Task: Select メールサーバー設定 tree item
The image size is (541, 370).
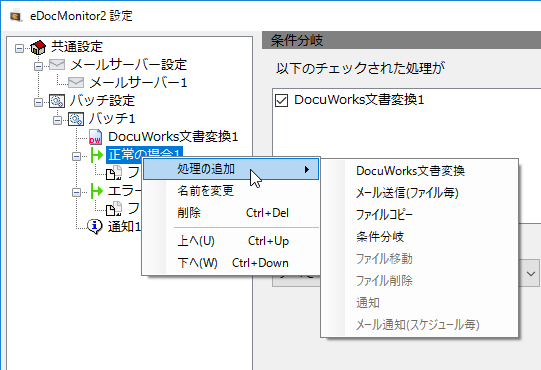Action: pyautogui.click(x=129, y=65)
